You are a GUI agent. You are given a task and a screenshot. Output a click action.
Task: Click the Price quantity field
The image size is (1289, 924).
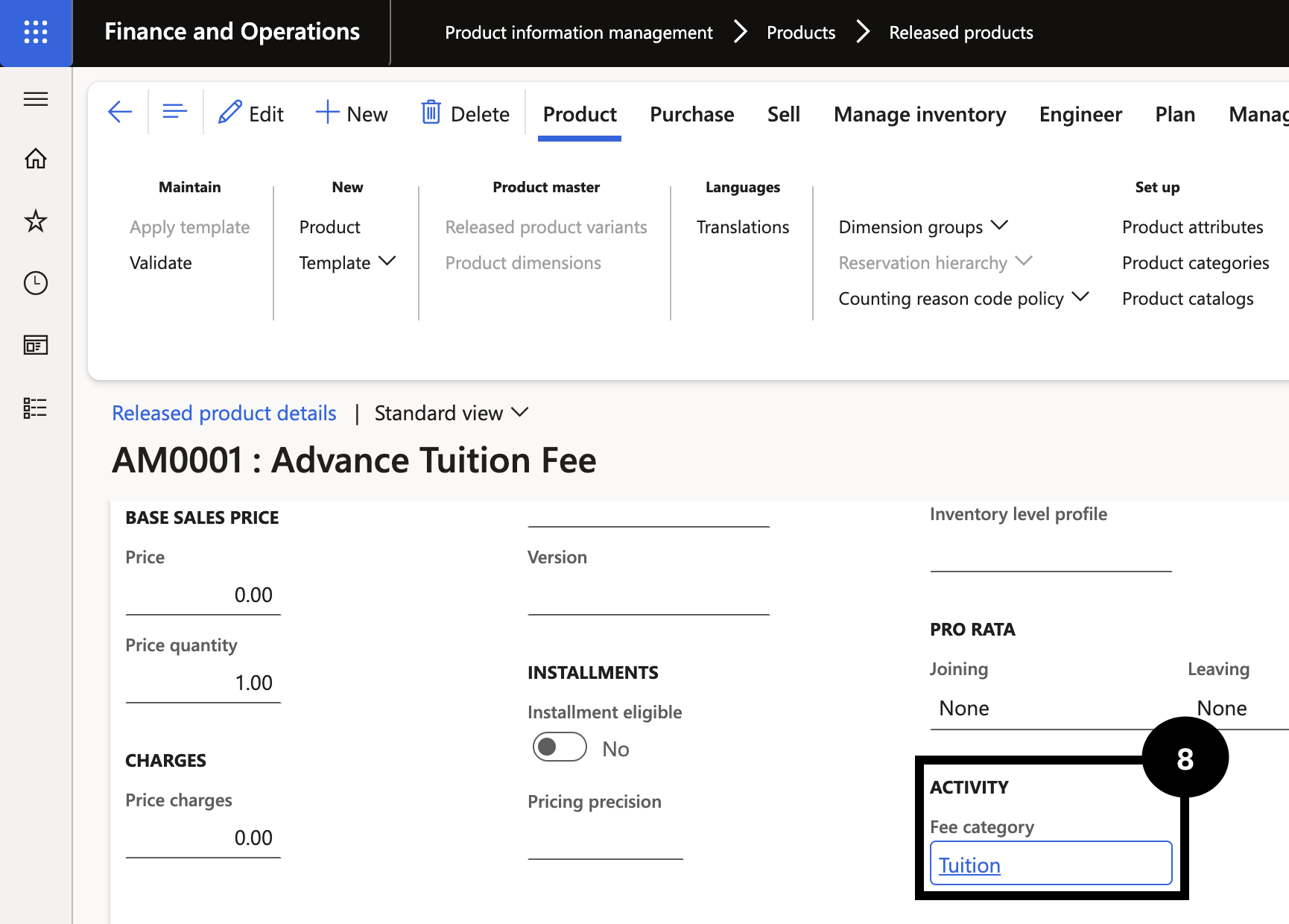click(203, 683)
